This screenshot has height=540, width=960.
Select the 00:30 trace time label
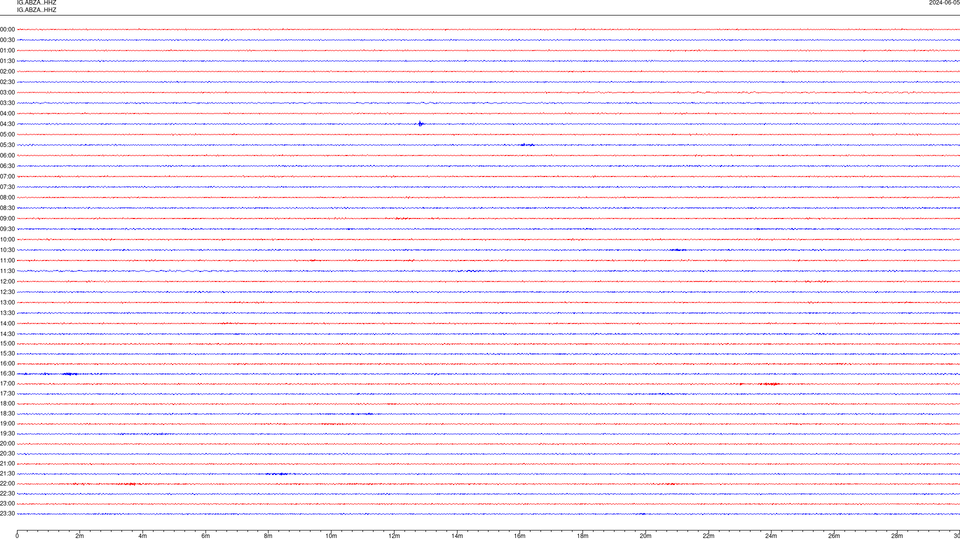point(7,40)
